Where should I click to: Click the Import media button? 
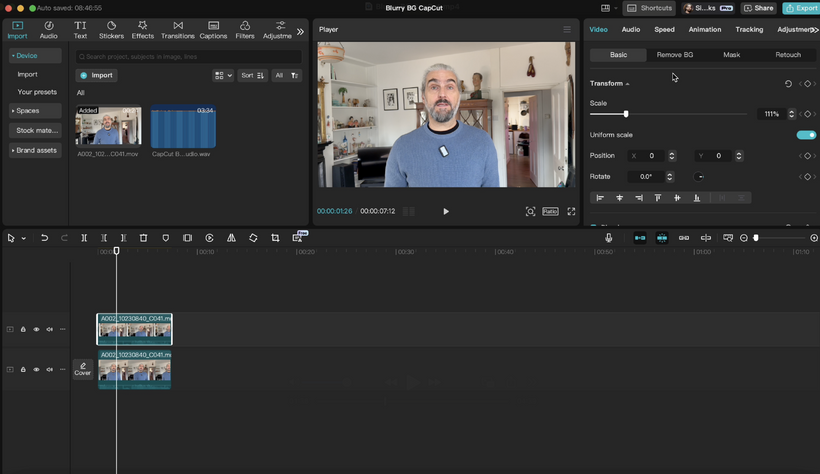tap(97, 75)
